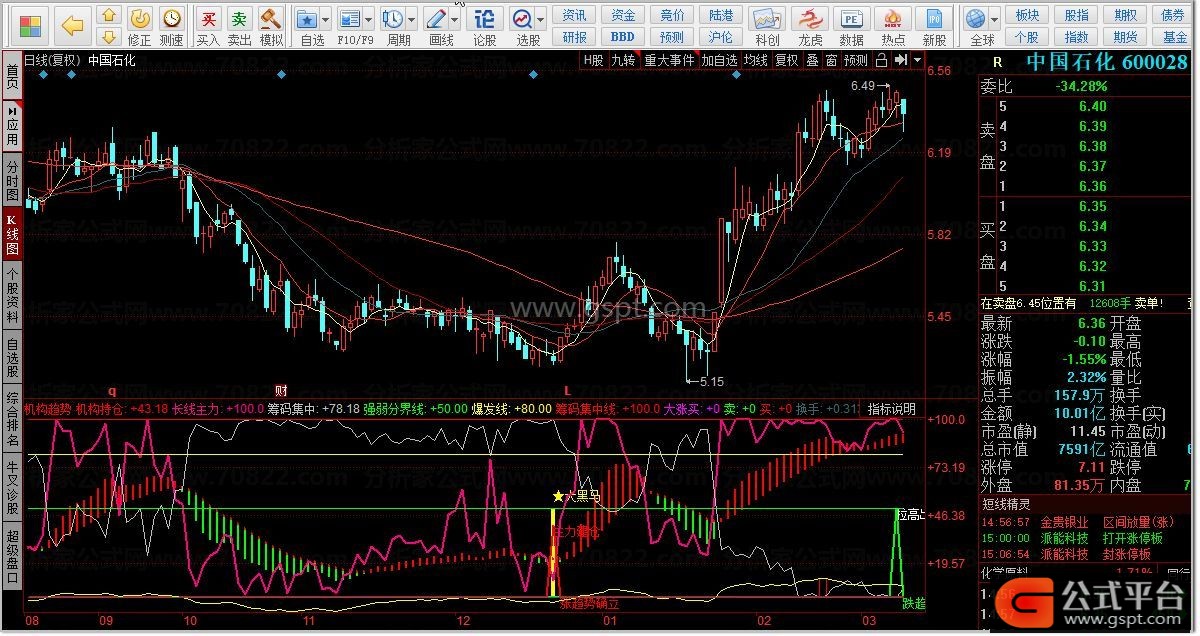Toggle the 重大事件 major events markers

(x=669, y=60)
